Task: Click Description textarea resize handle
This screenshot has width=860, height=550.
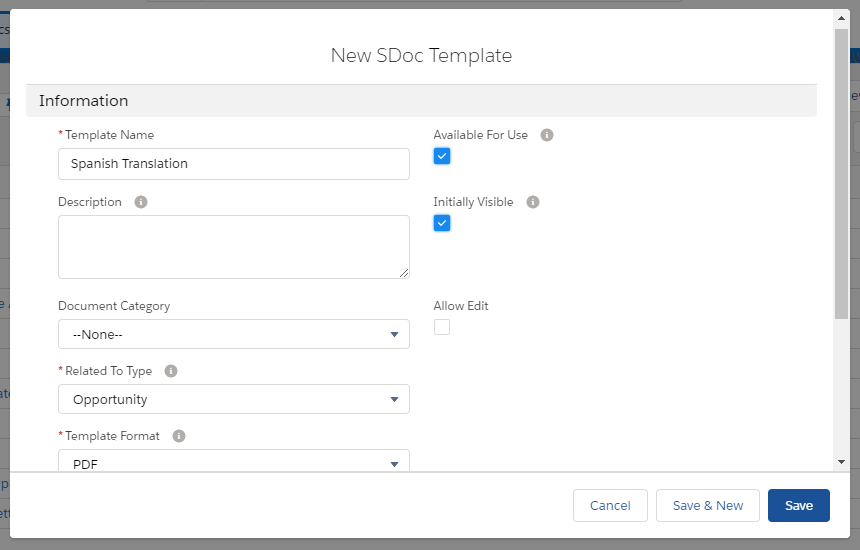Action: point(404,273)
